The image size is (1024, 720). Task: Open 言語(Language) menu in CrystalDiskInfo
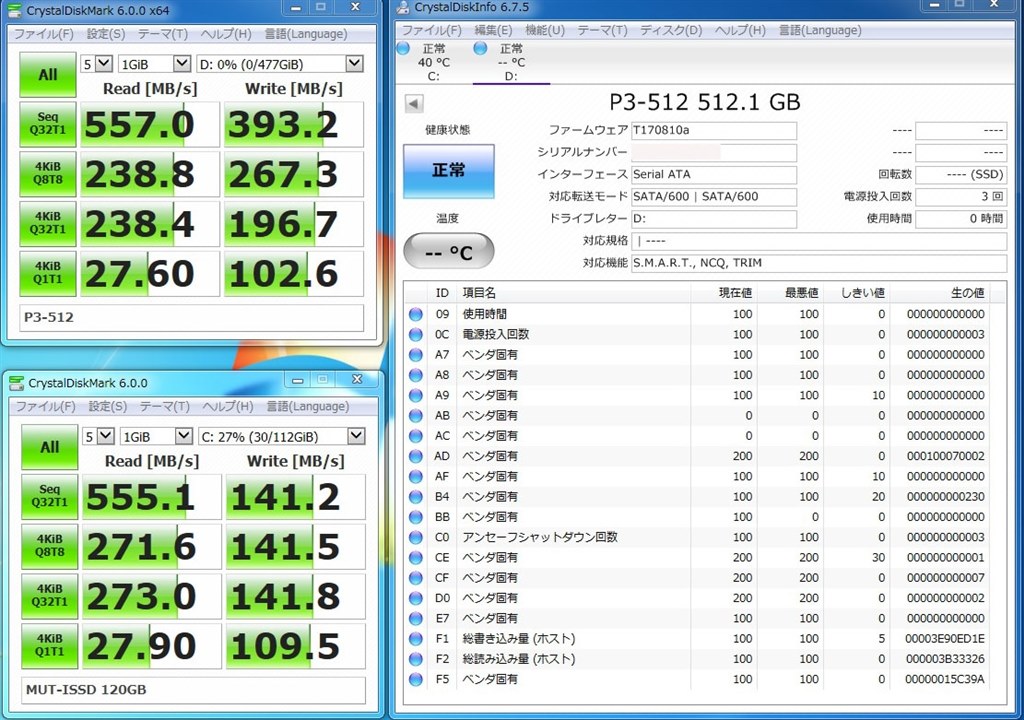pyautogui.click(x=820, y=30)
